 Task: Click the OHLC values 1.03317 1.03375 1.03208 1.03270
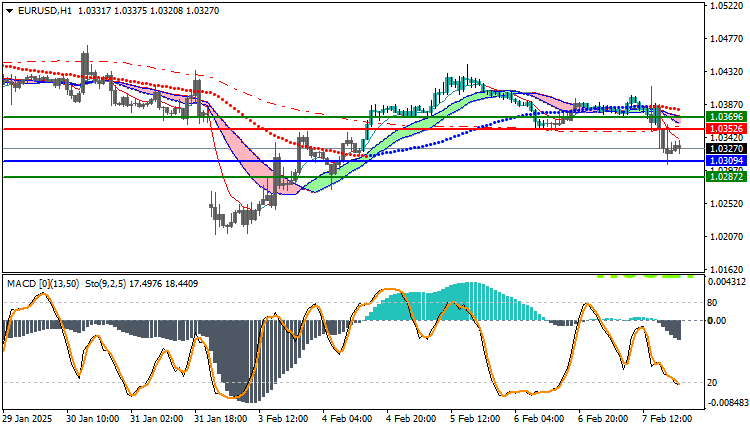tap(148, 11)
